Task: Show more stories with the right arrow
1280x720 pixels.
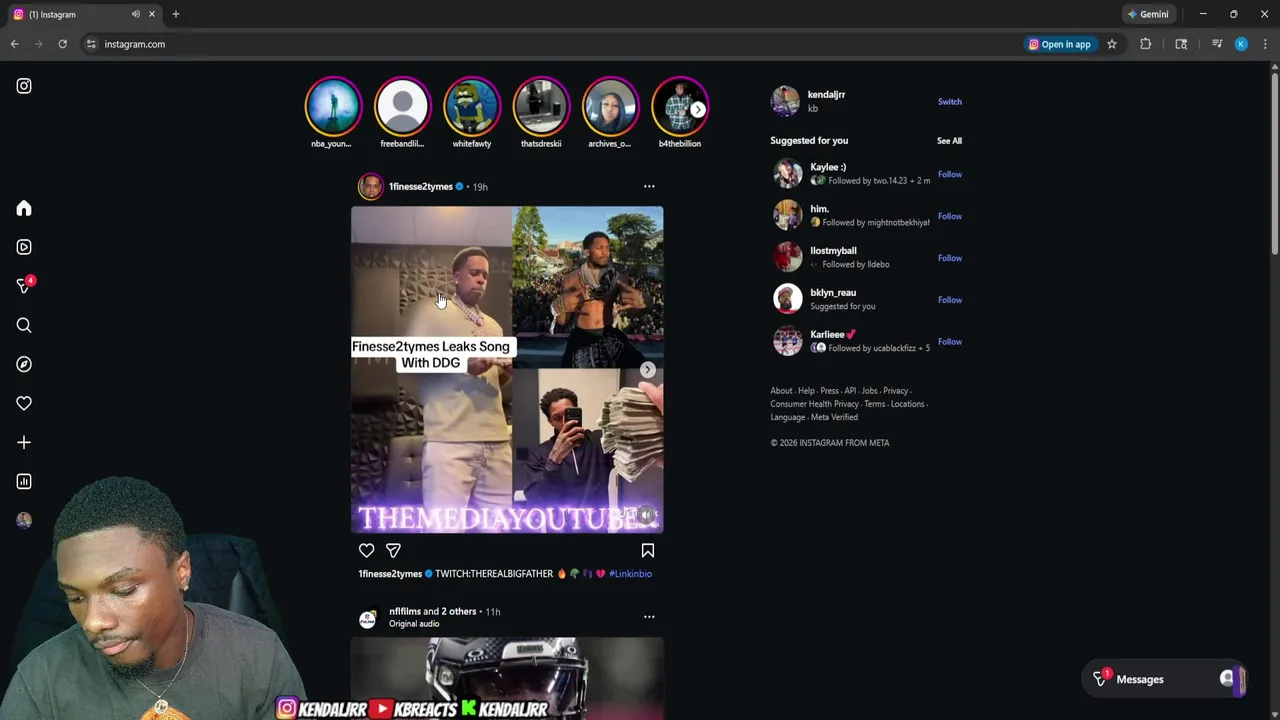Action: (x=698, y=109)
